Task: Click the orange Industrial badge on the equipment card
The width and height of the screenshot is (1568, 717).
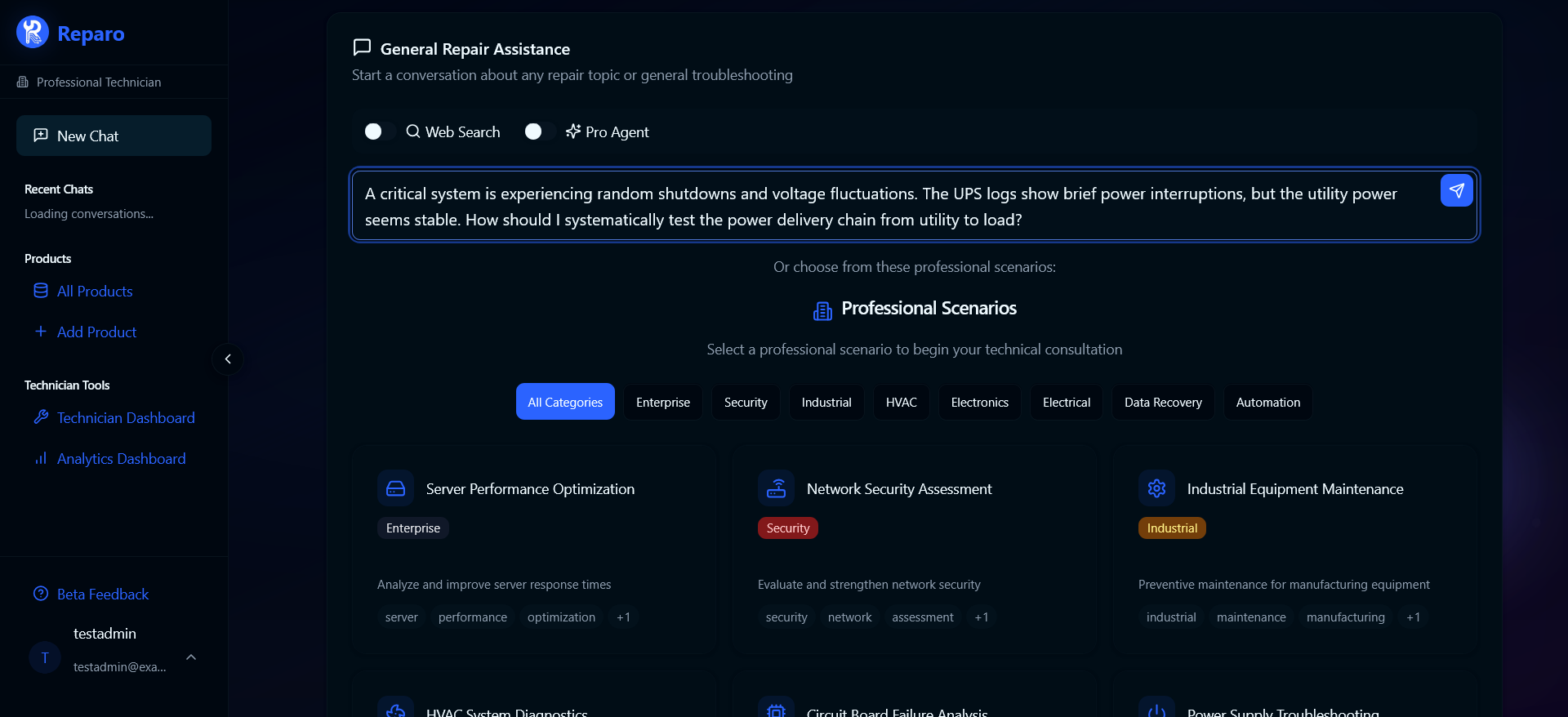Action: coord(1172,528)
